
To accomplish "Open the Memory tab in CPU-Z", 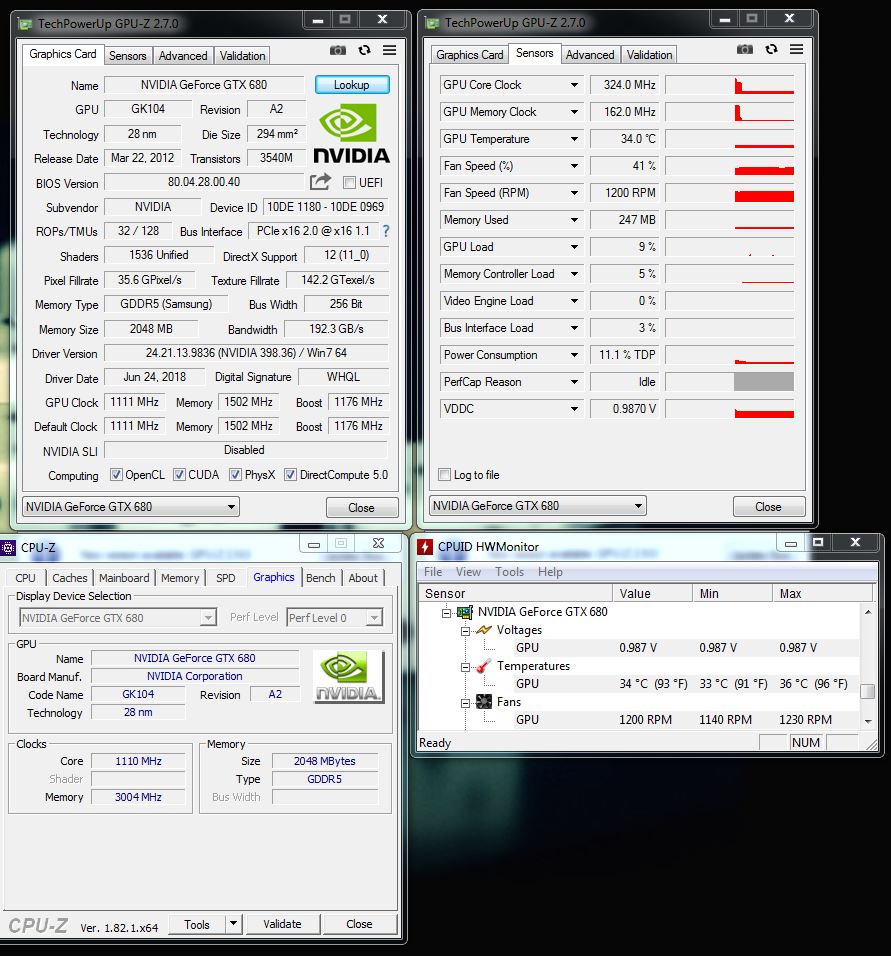I will pos(180,577).
